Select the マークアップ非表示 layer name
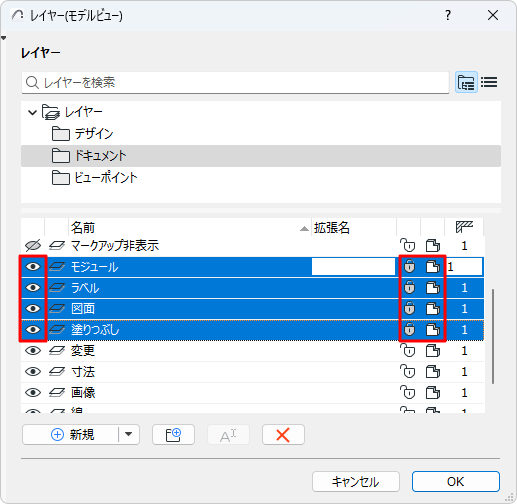The width and height of the screenshot is (517, 504). click(x=115, y=246)
